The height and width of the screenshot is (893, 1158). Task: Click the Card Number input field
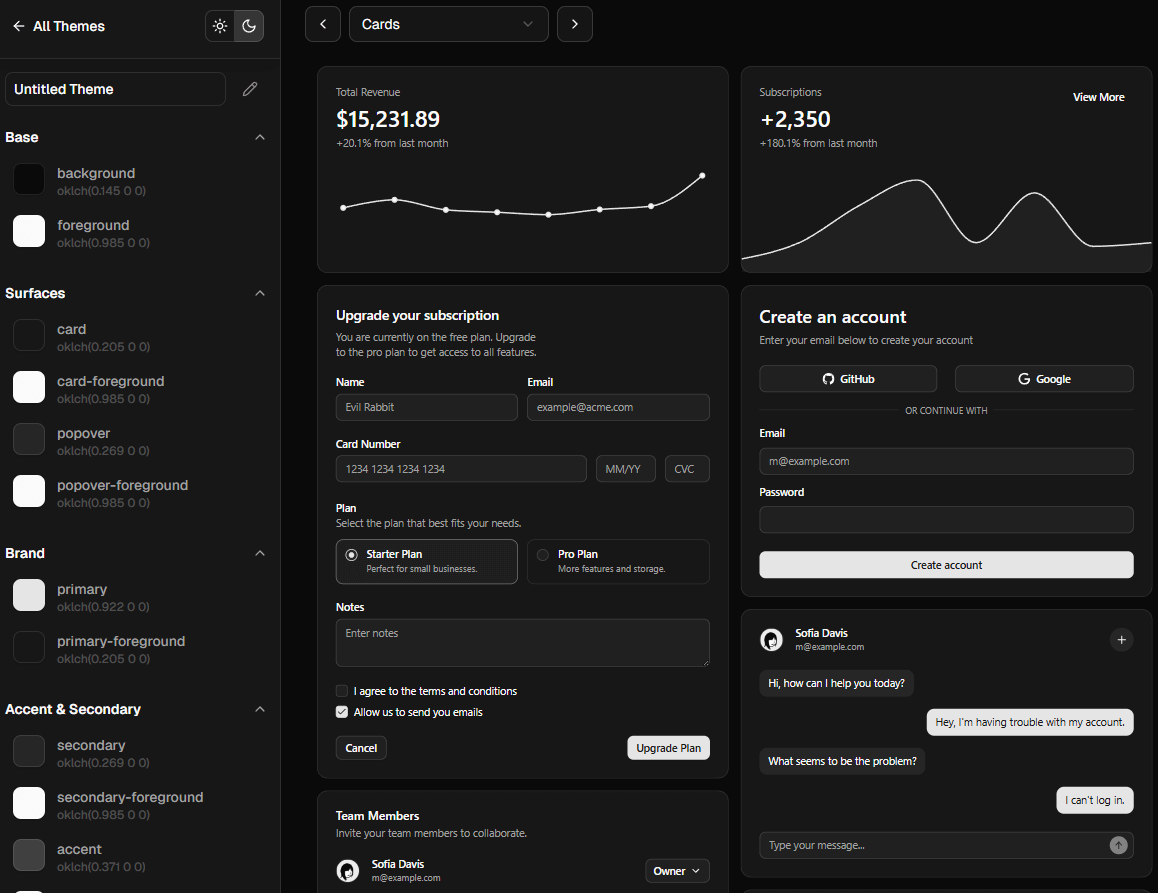(x=461, y=469)
